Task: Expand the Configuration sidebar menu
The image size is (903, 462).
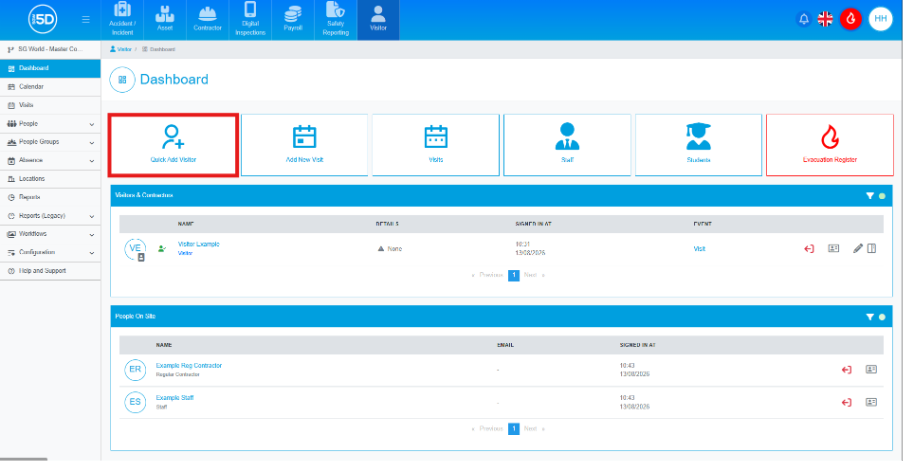Action: point(50,252)
